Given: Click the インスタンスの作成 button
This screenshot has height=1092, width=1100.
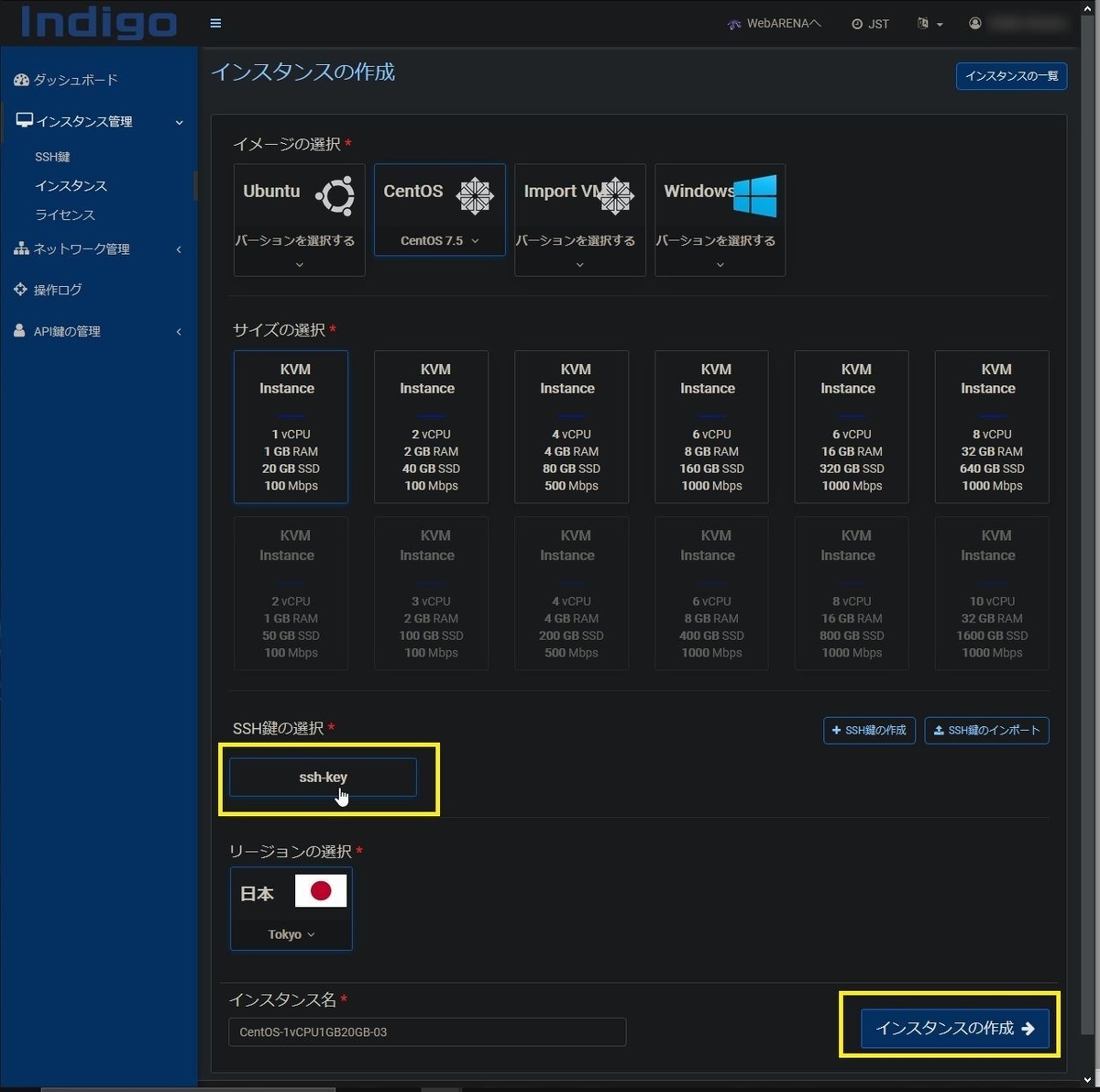Looking at the screenshot, I should pyautogui.click(x=954, y=1028).
